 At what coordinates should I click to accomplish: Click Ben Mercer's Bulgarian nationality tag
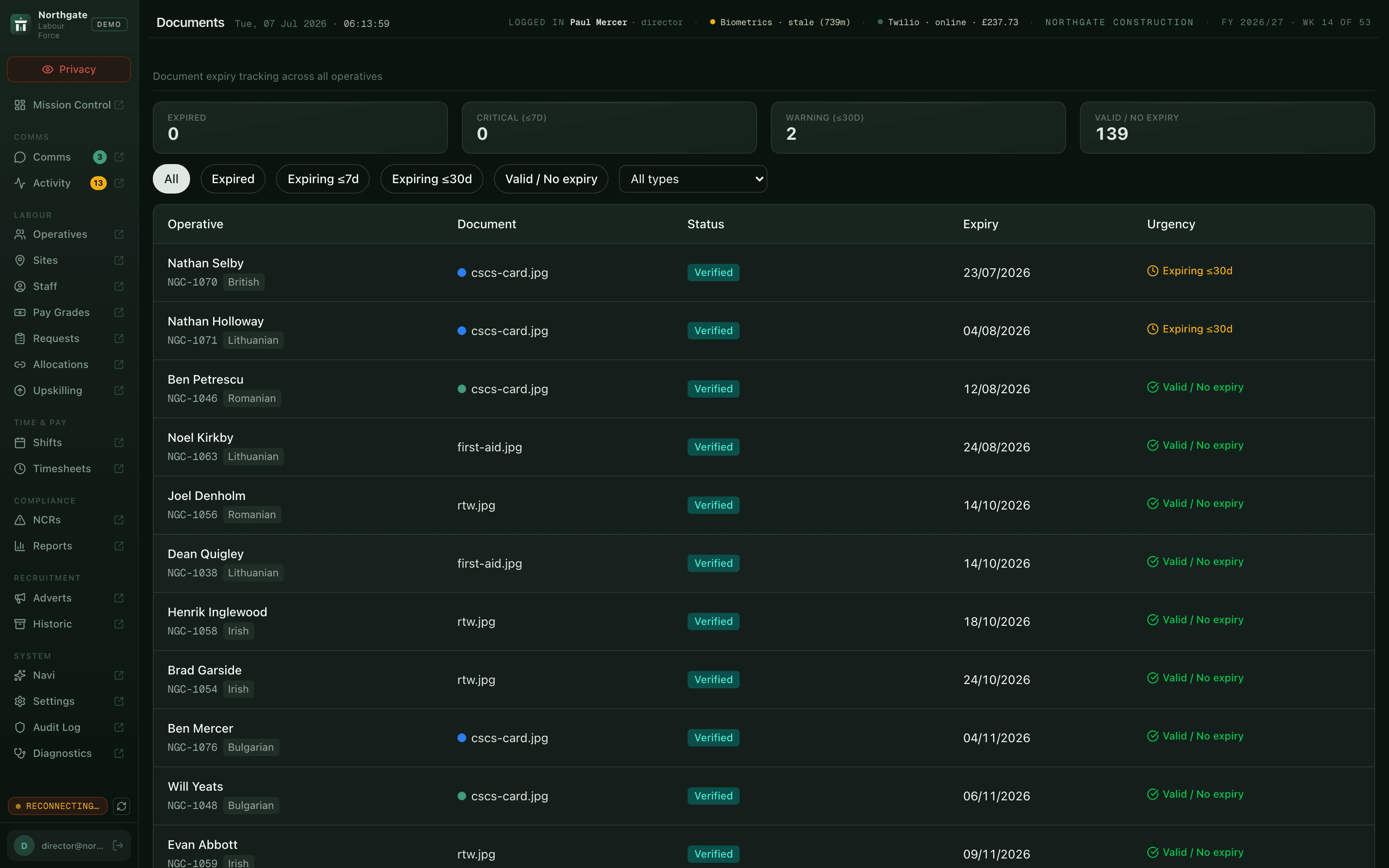pos(251,747)
